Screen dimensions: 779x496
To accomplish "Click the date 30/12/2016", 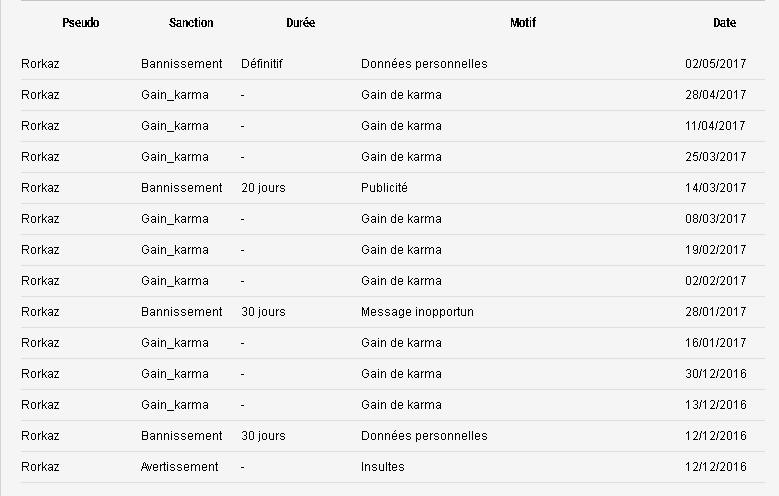I will coord(715,374).
